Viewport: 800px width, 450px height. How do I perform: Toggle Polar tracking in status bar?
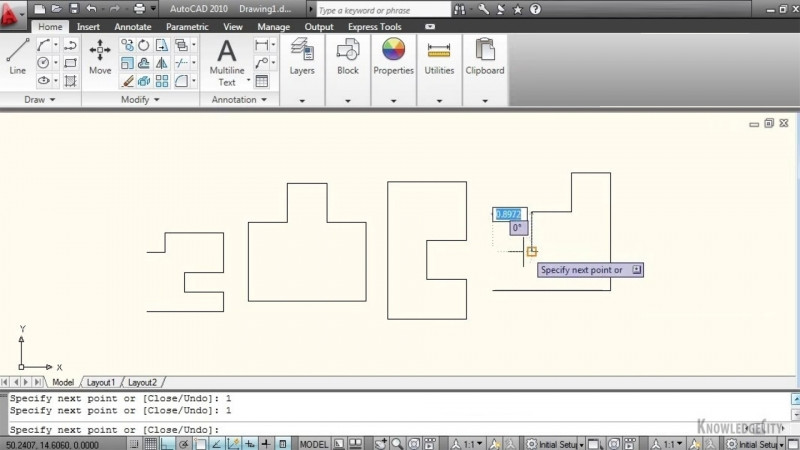point(183,444)
